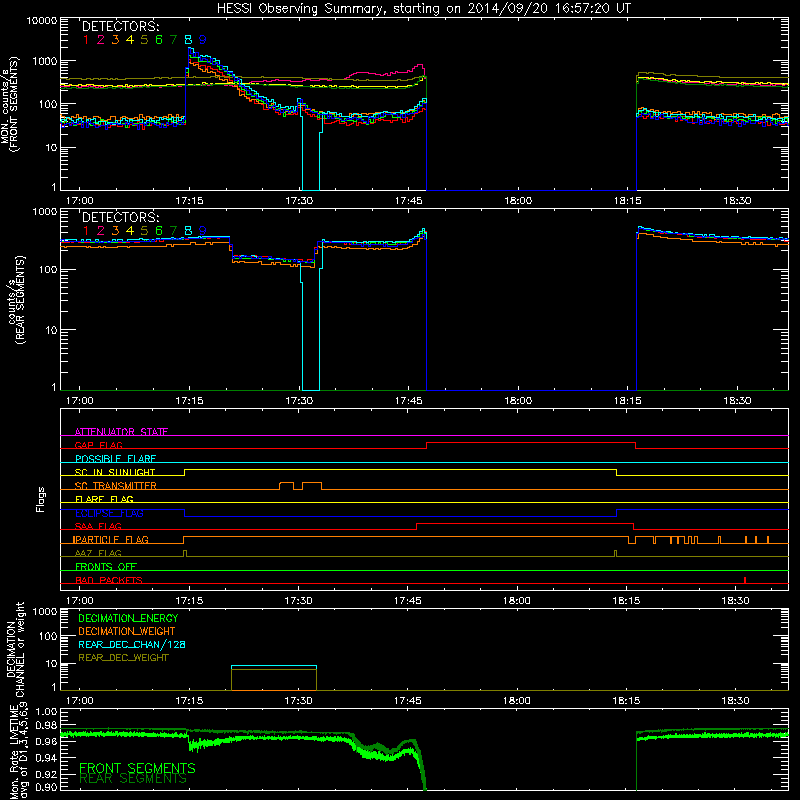
Task: Click the DECIMATION_ENERGY legend entry
Action: tap(128, 618)
